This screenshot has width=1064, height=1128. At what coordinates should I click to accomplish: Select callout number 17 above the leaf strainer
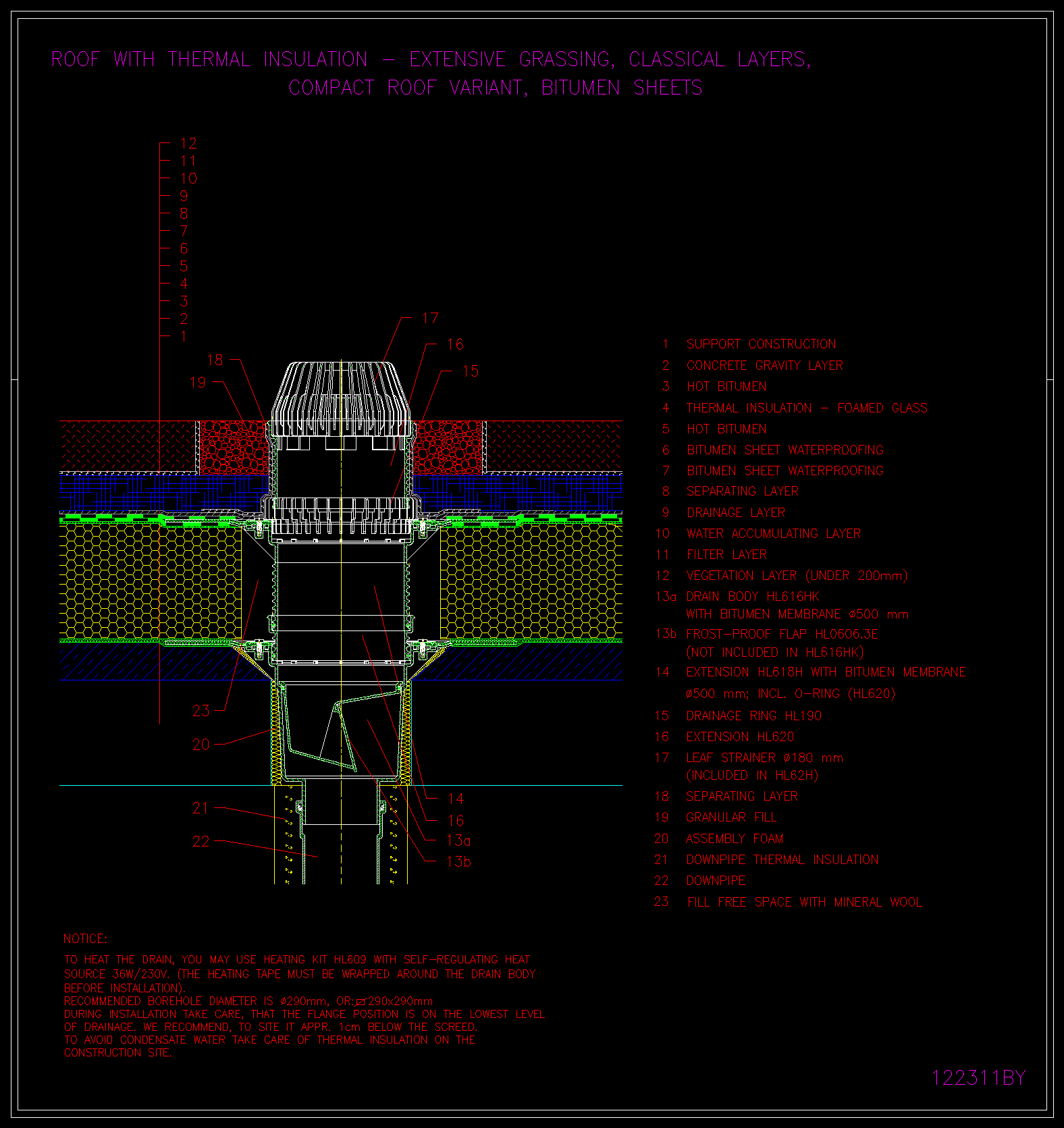tap(430, 318)
